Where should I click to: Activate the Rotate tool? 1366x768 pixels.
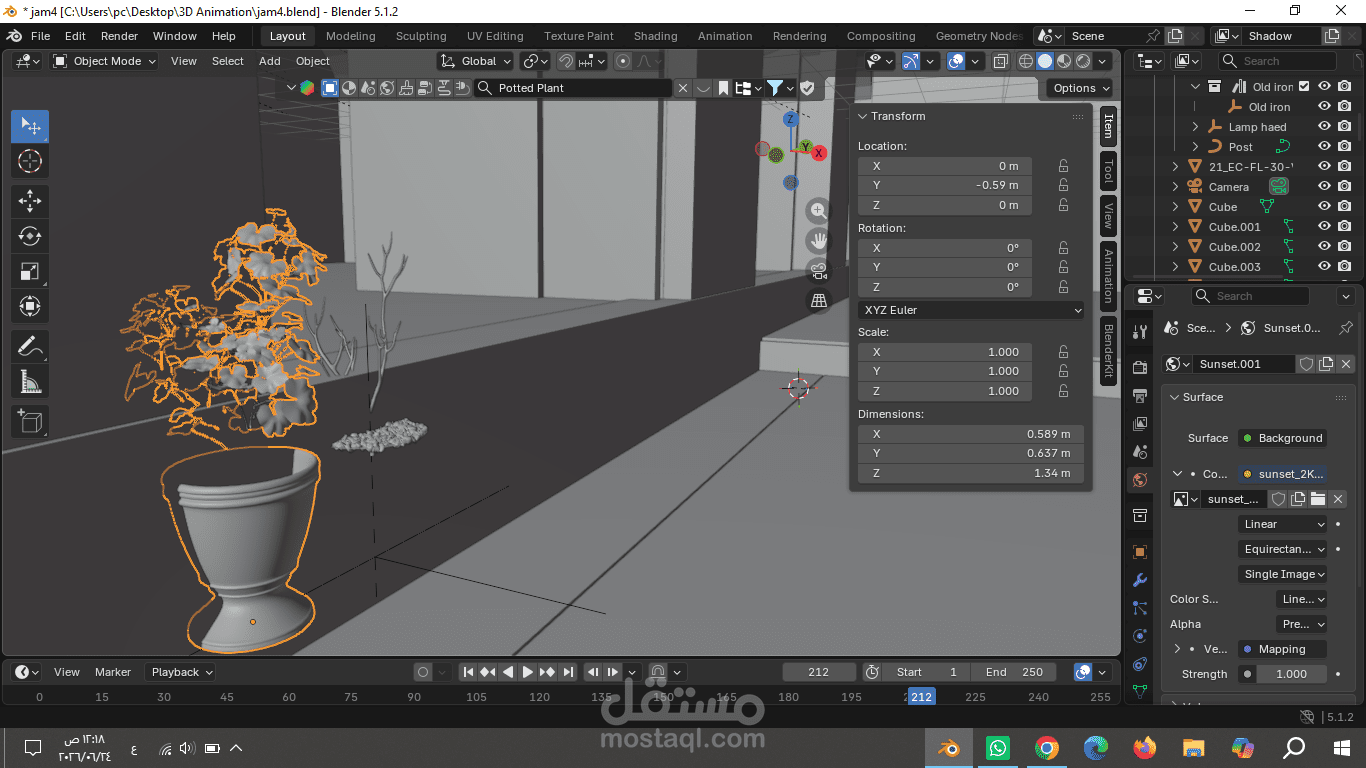point(30,236)
